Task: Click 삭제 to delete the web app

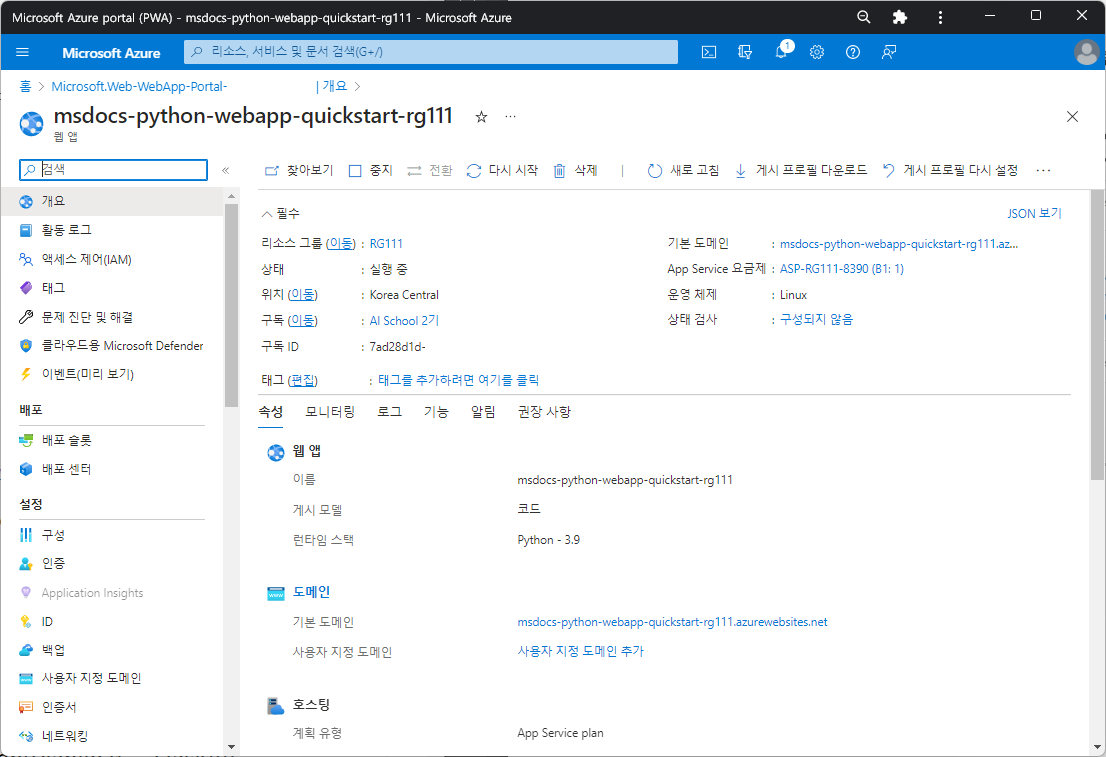Action: tap(575, 171)
